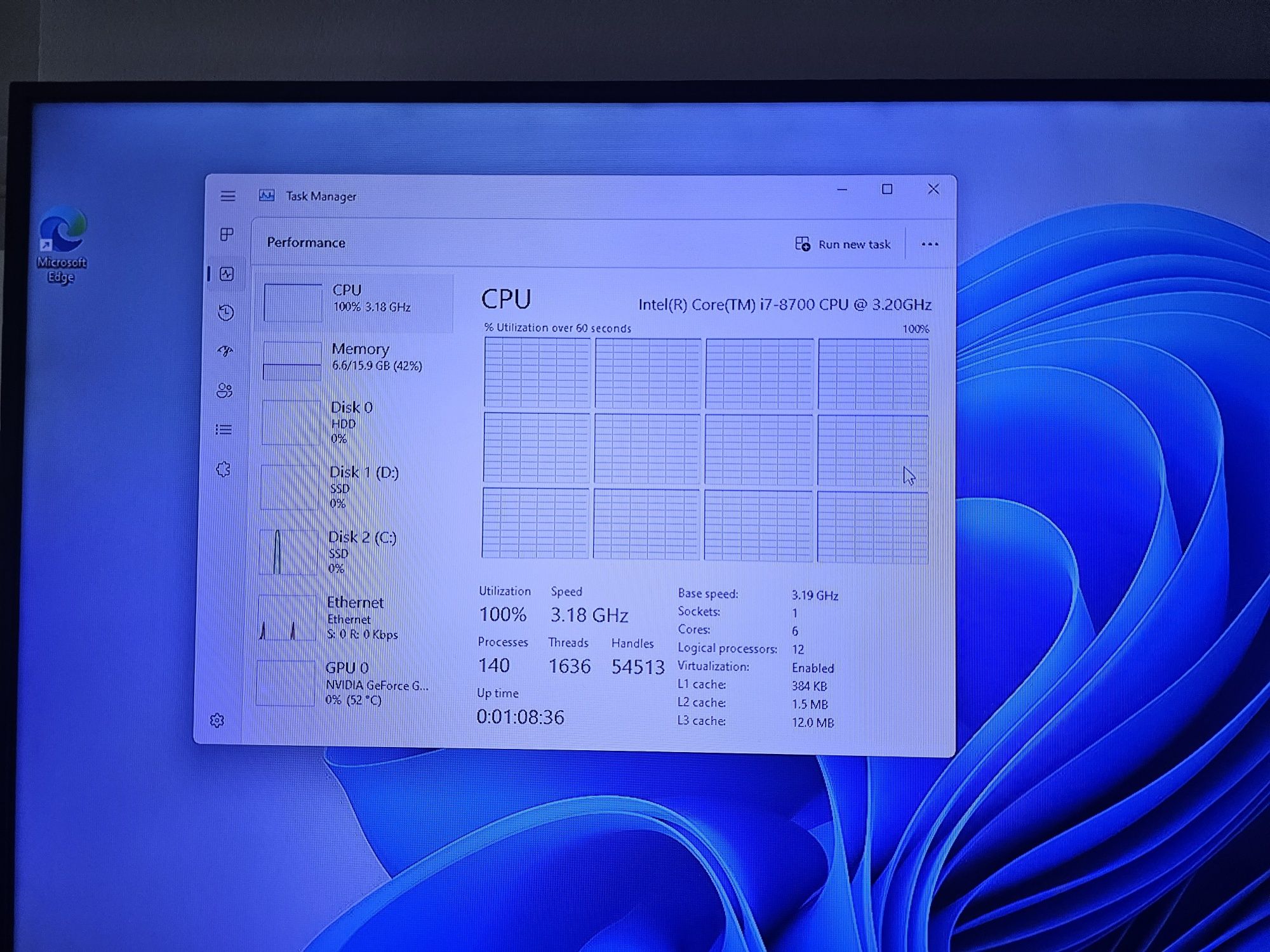Screen dimensions: 1270x952
Task: Click the Memory mini graph thumbnail
Action: click(292, 361)
